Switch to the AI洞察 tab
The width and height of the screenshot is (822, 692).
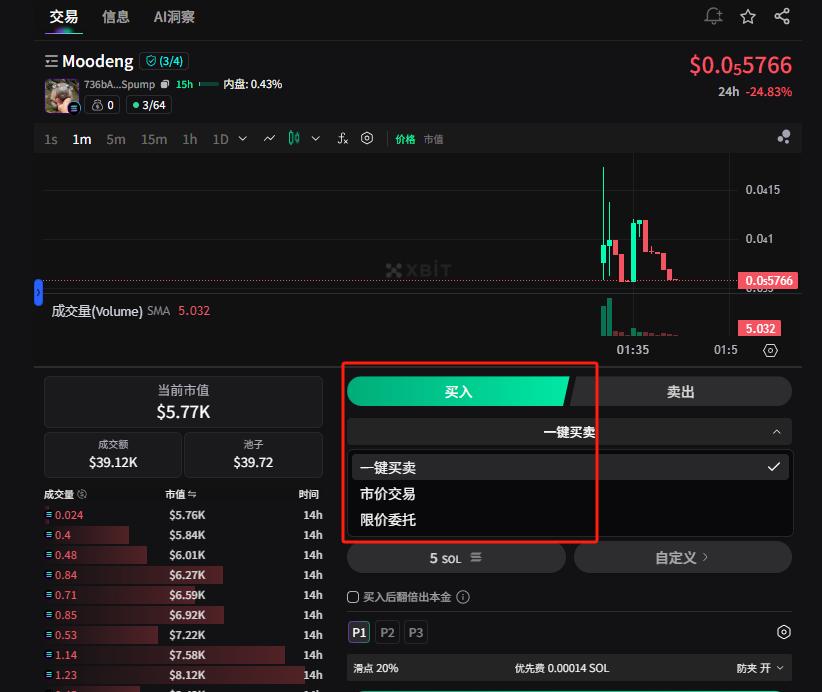[x=174, y=17]
